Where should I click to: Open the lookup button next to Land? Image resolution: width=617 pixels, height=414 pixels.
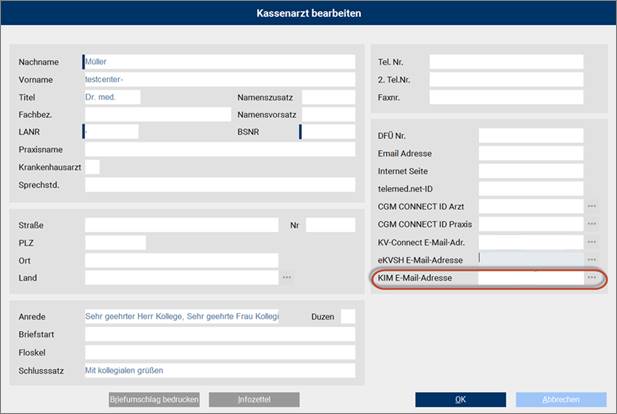287,277
